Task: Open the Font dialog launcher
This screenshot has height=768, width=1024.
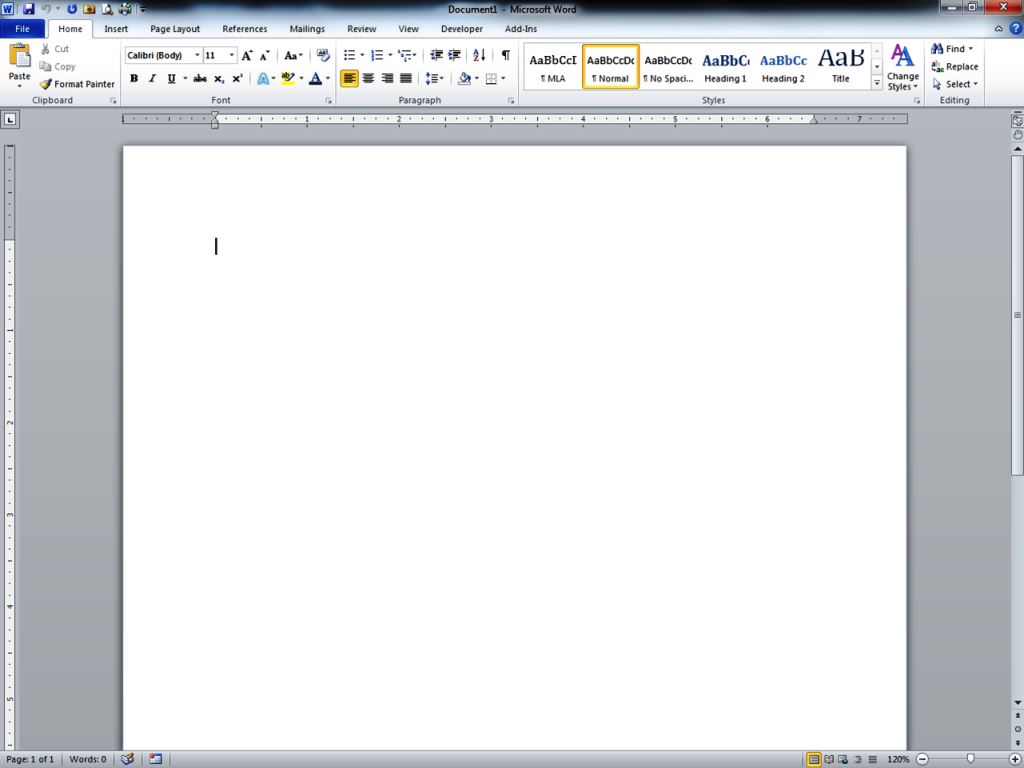Action: coord(328,101)
